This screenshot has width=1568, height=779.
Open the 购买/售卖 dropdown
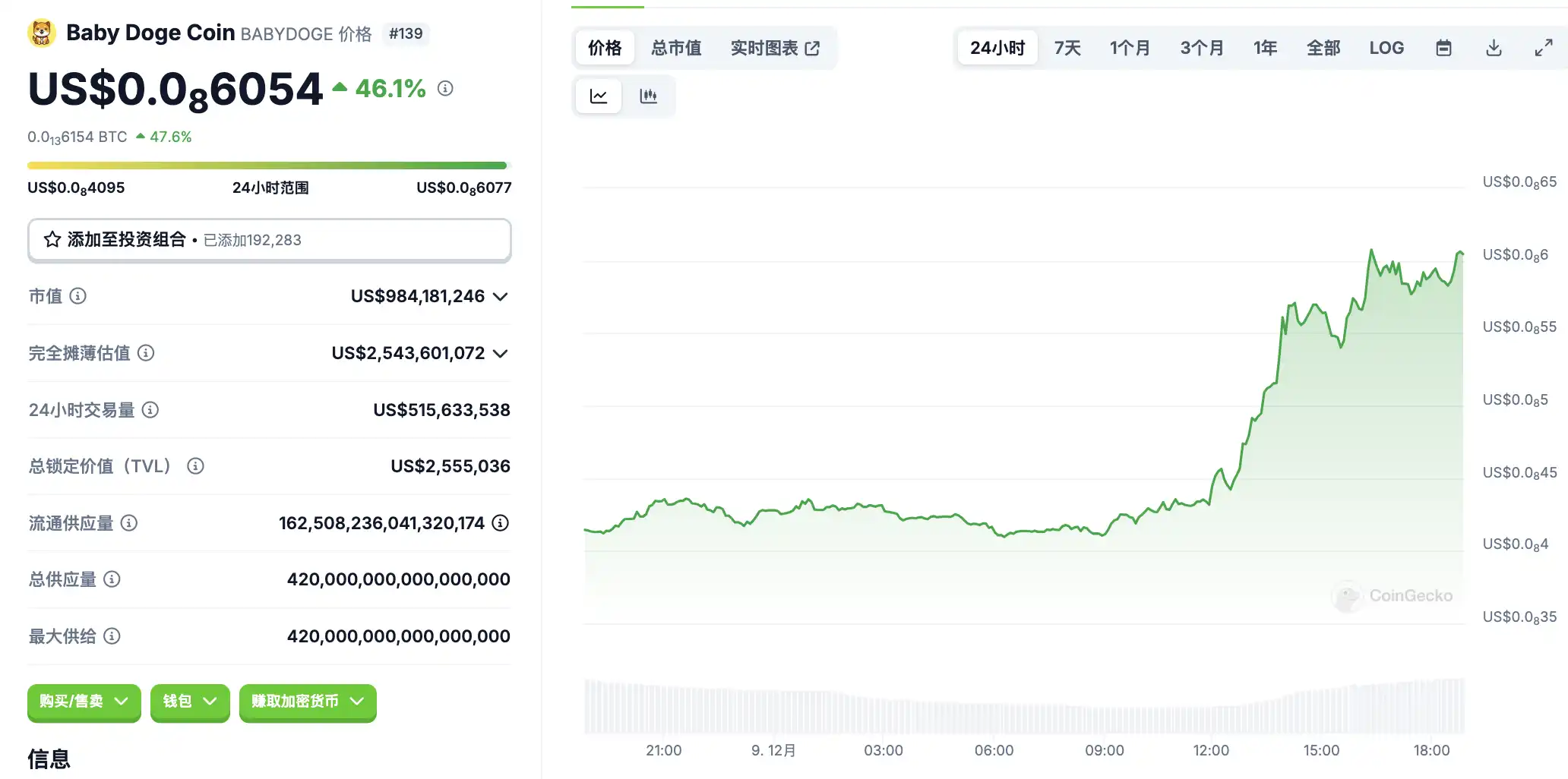pos(84,702)
